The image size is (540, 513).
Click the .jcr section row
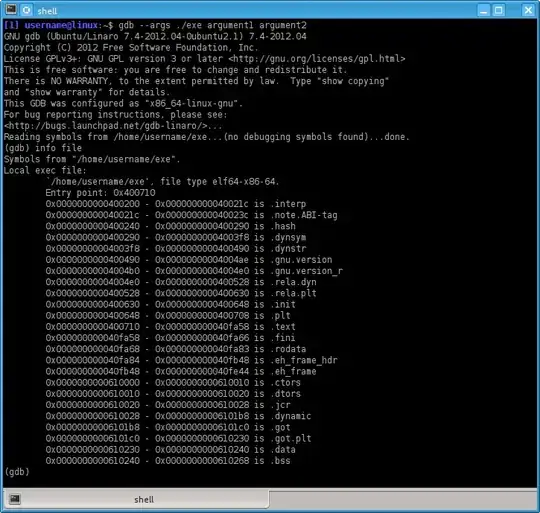tap(168, 405)
